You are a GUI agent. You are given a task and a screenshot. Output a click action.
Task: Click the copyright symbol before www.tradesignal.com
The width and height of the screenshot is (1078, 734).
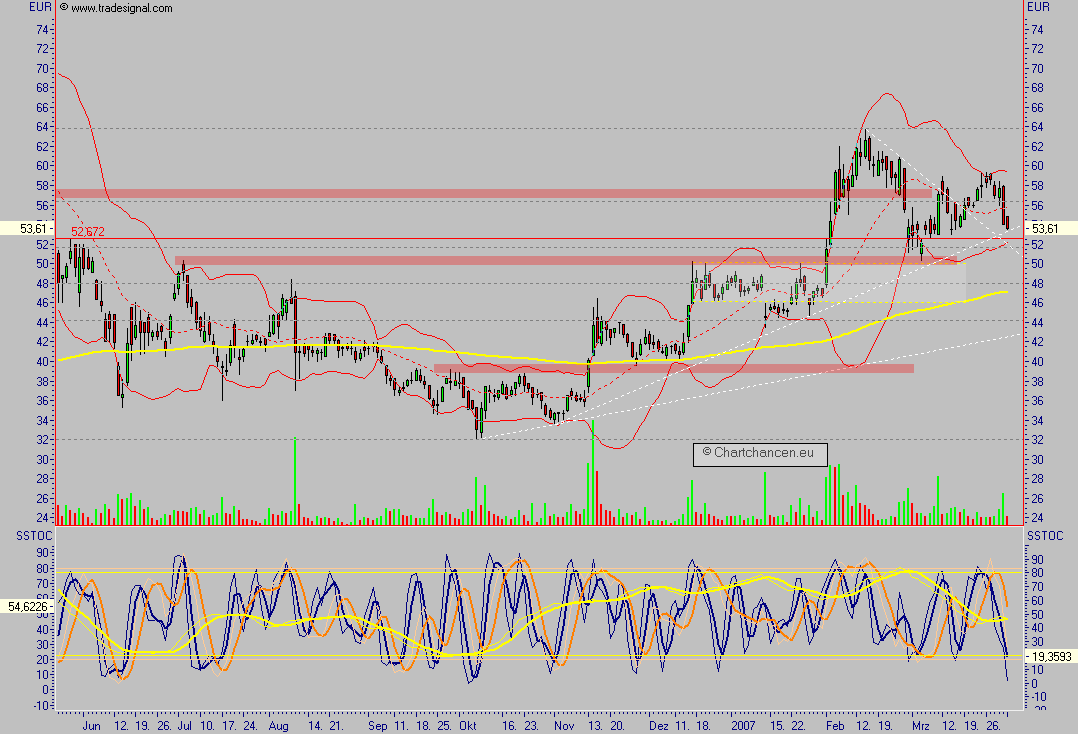(x=64, y=8)
